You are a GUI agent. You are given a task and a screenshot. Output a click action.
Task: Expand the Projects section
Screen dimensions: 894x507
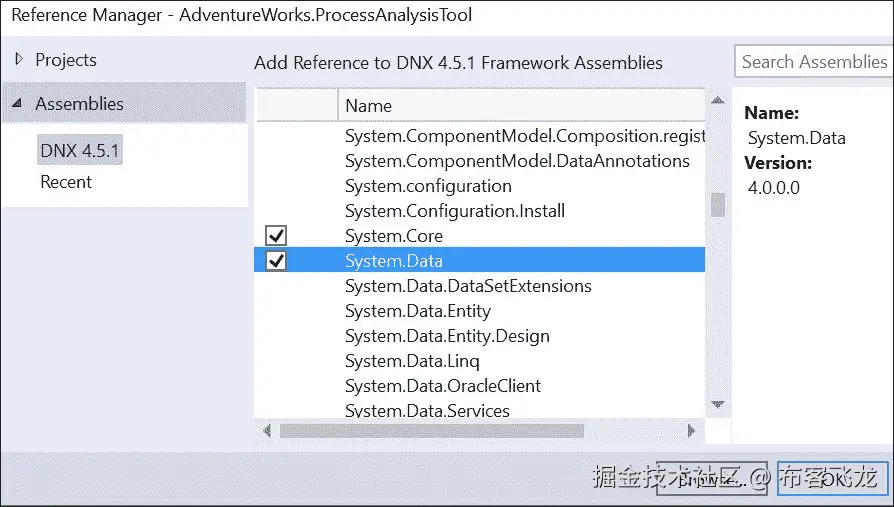pos(18,60)
